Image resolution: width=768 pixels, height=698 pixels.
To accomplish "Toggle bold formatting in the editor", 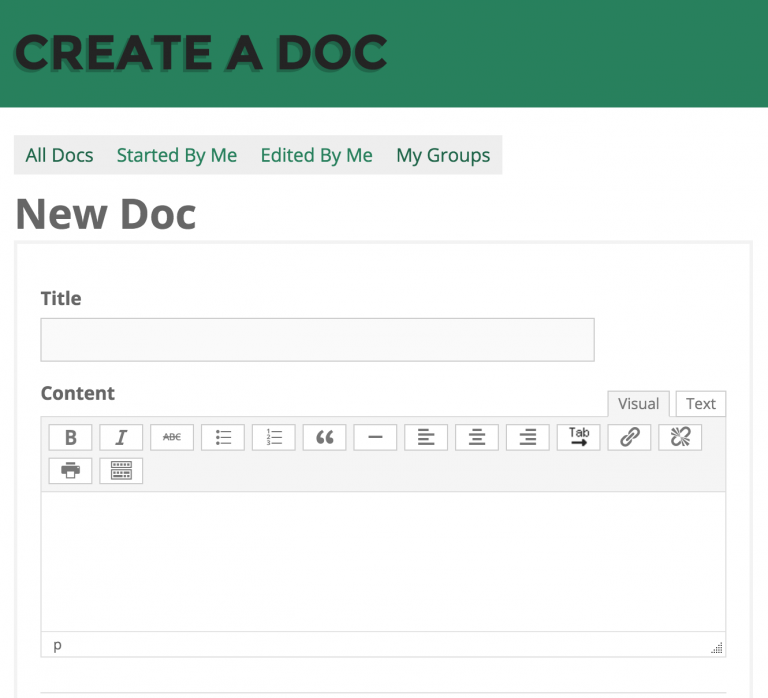I will pyautogui.click(x=70, y=437).
